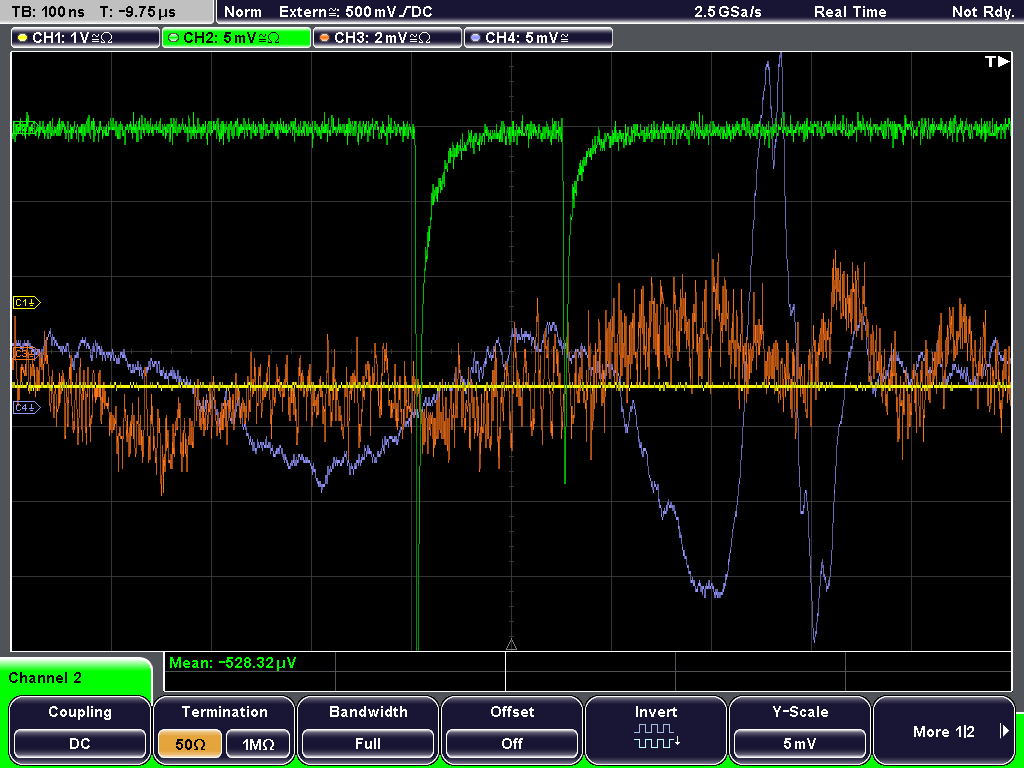Select the CH4: 5mV channel tab
Image resolution: width=1024 pixels, height=768 pixels.
[538, 38]
